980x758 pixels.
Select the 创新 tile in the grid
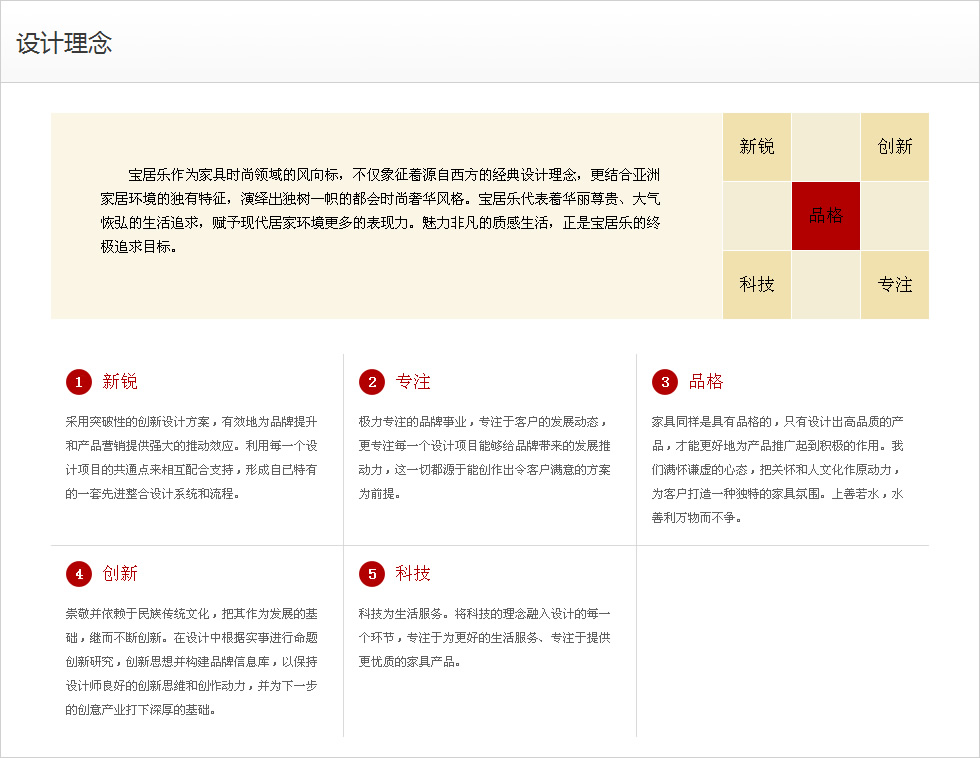click(895, 147)
